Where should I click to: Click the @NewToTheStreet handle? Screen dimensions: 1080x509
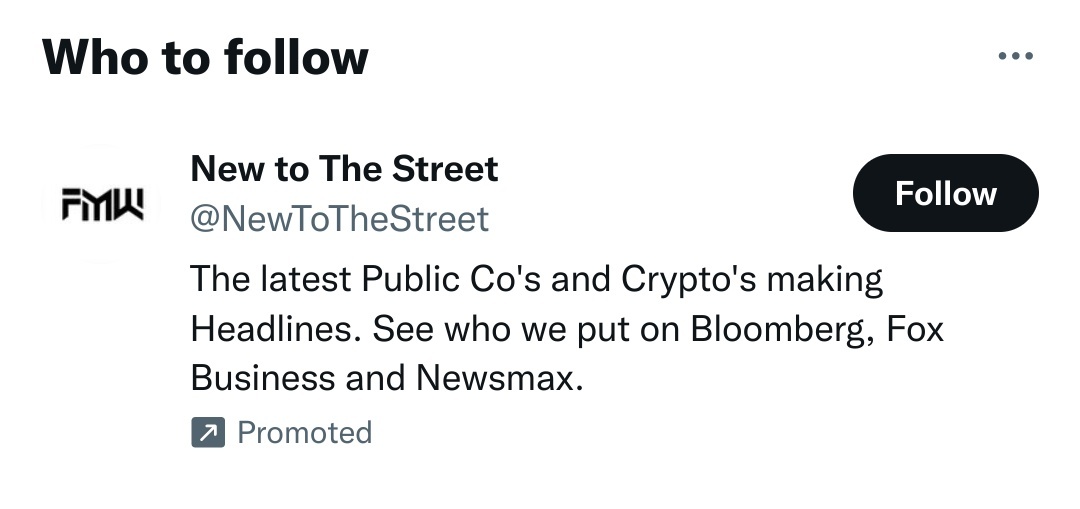tap(340, 218)
